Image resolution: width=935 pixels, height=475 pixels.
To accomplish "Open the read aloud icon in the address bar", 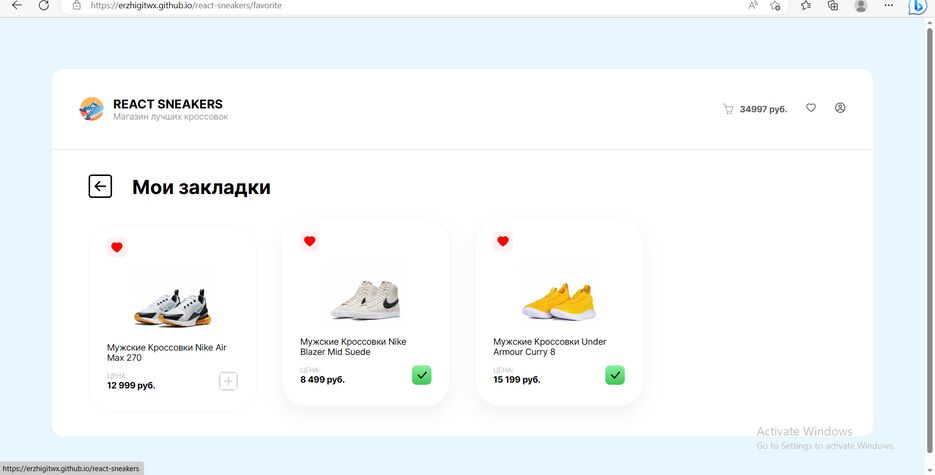I will [753, 5].
